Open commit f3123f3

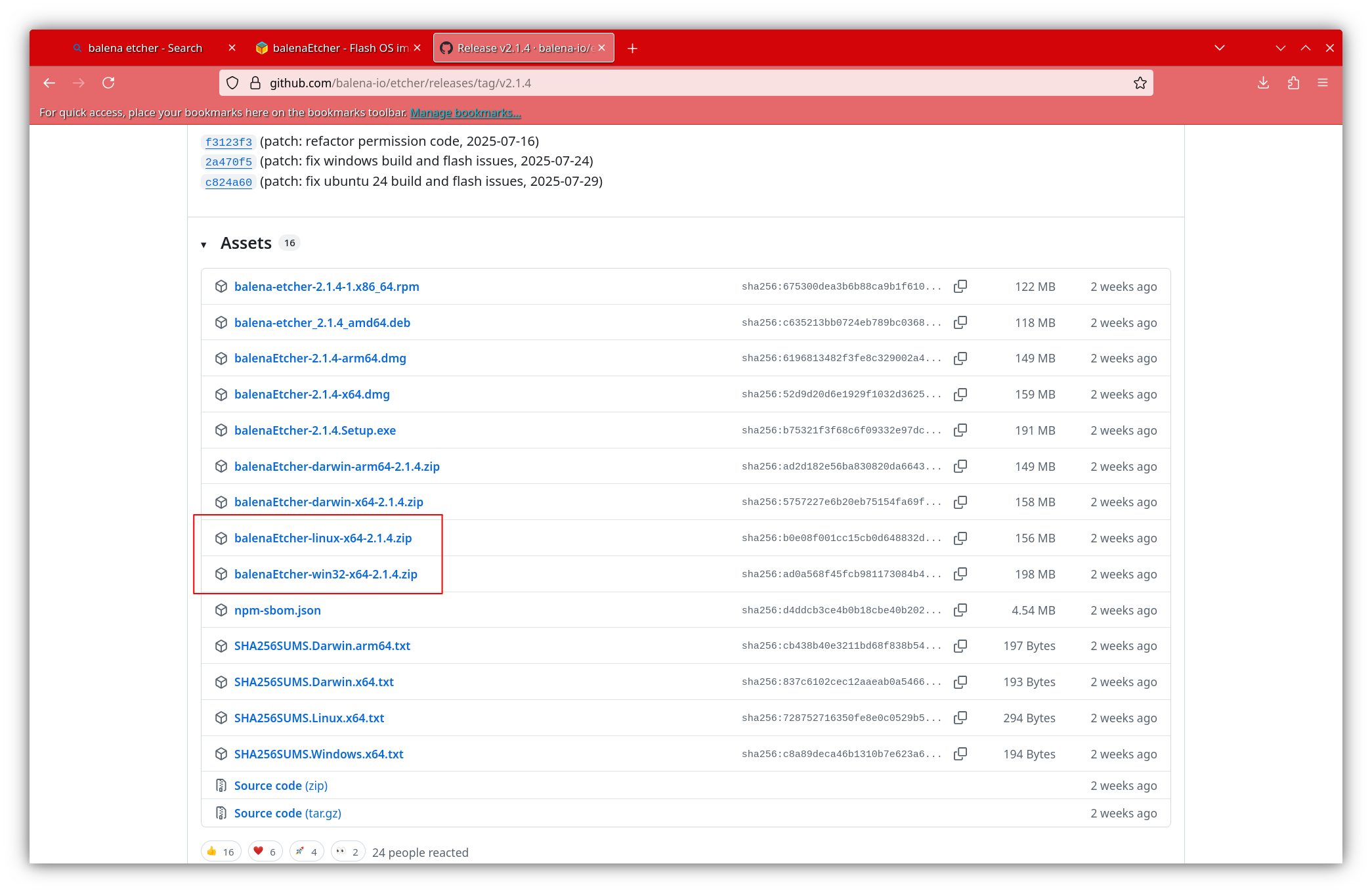(x=228, y=142)
